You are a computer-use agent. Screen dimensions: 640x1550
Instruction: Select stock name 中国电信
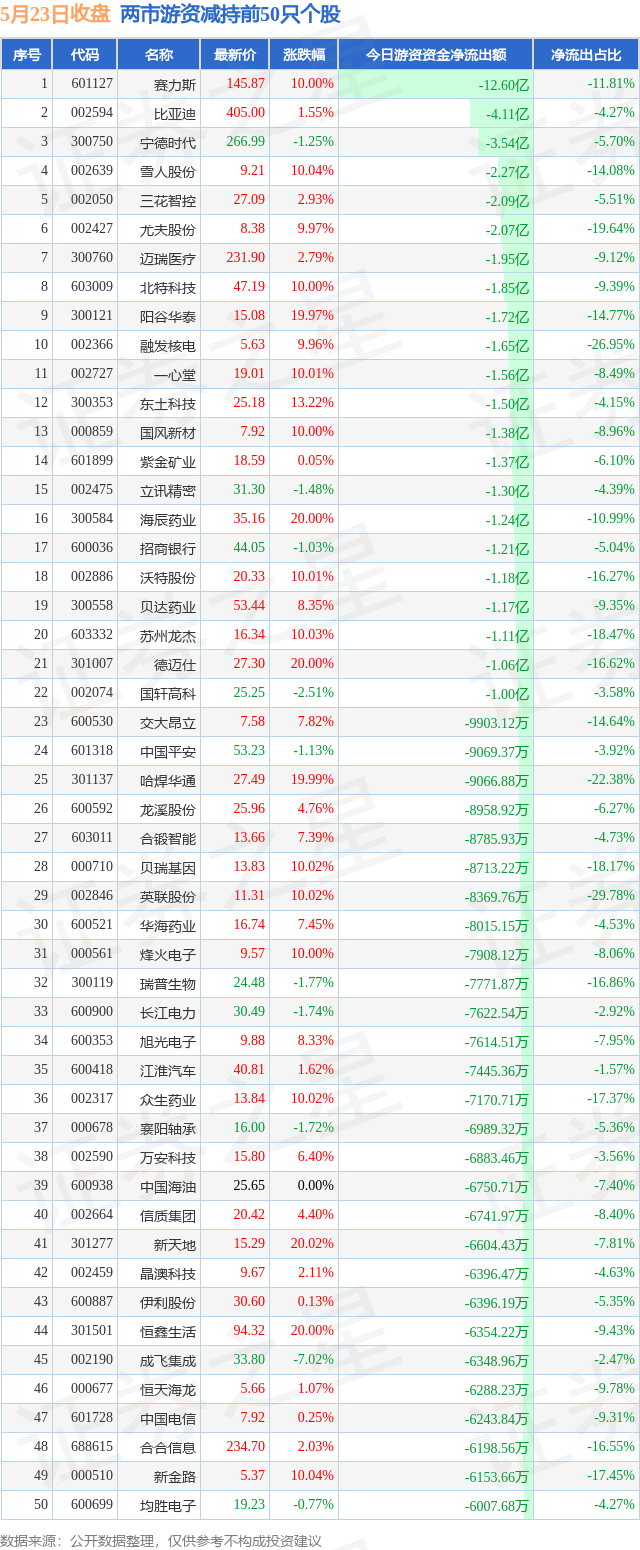[x=168, y=1418]
